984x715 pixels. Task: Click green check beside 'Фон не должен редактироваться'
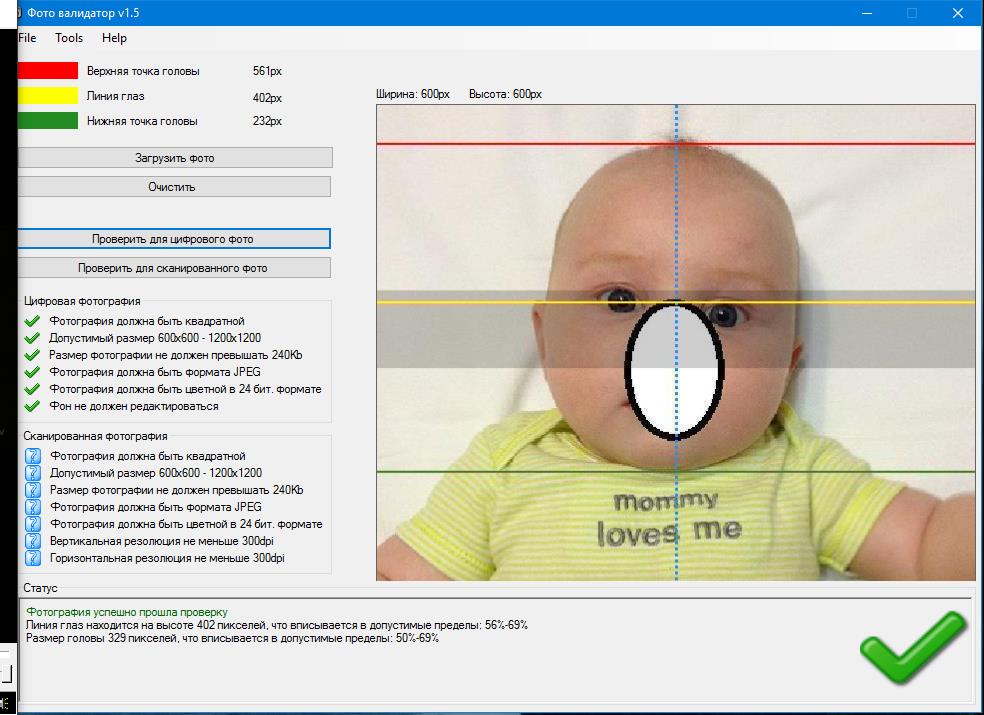pos(32,406)
